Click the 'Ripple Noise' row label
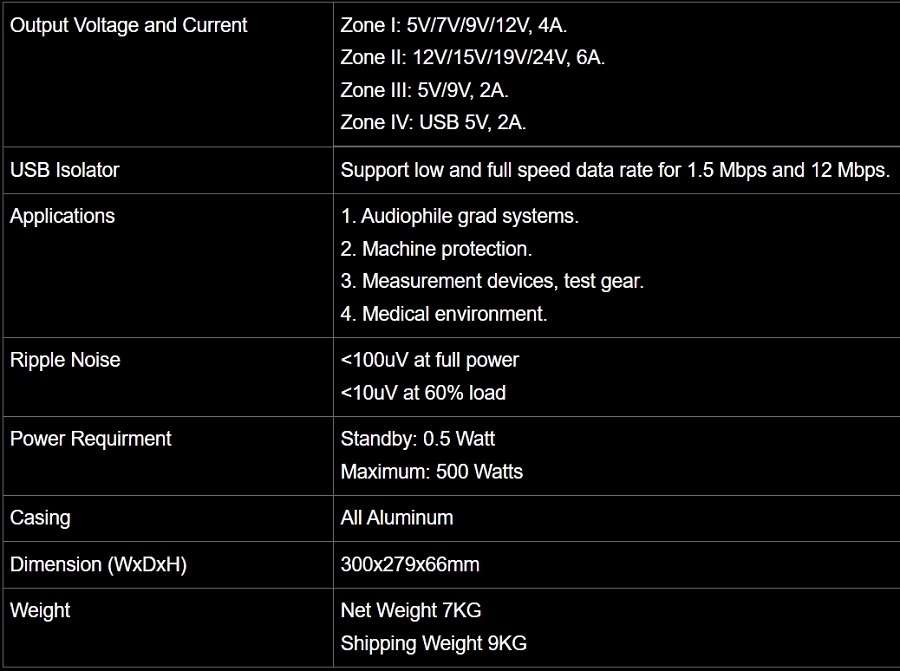The image size is (900, 671). (65, 360)
